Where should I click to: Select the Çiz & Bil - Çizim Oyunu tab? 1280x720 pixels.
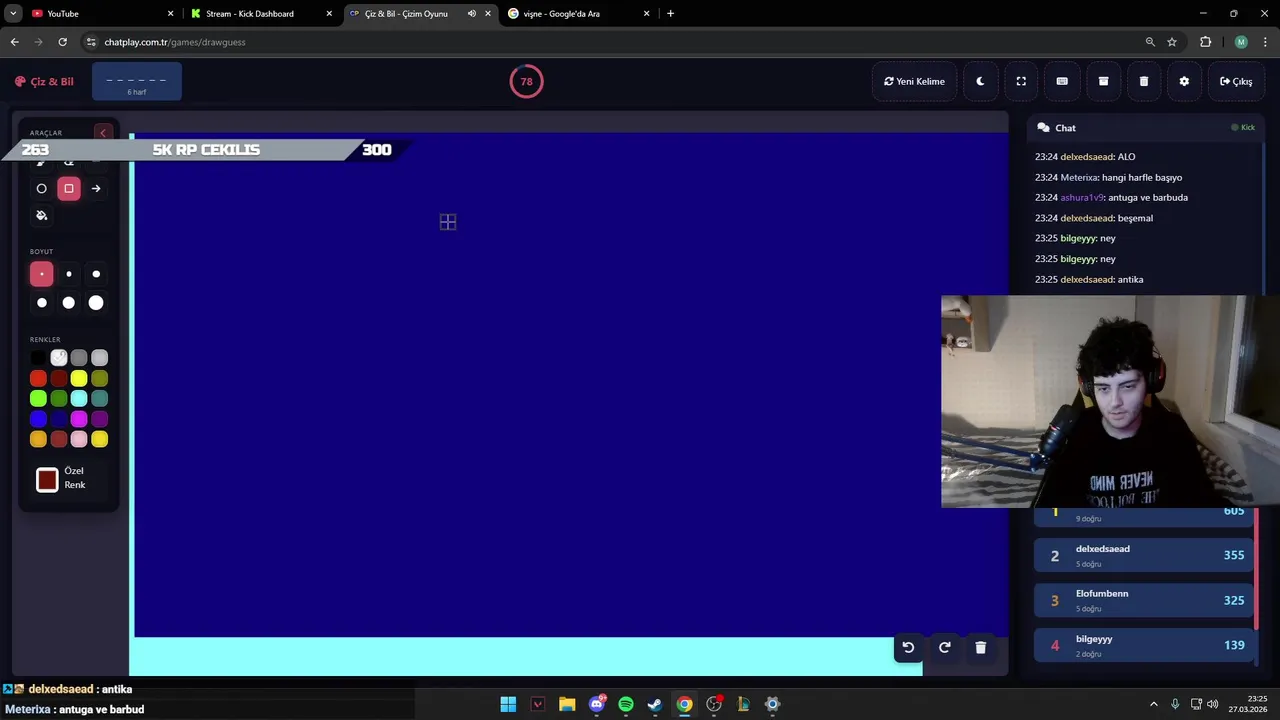420,13
